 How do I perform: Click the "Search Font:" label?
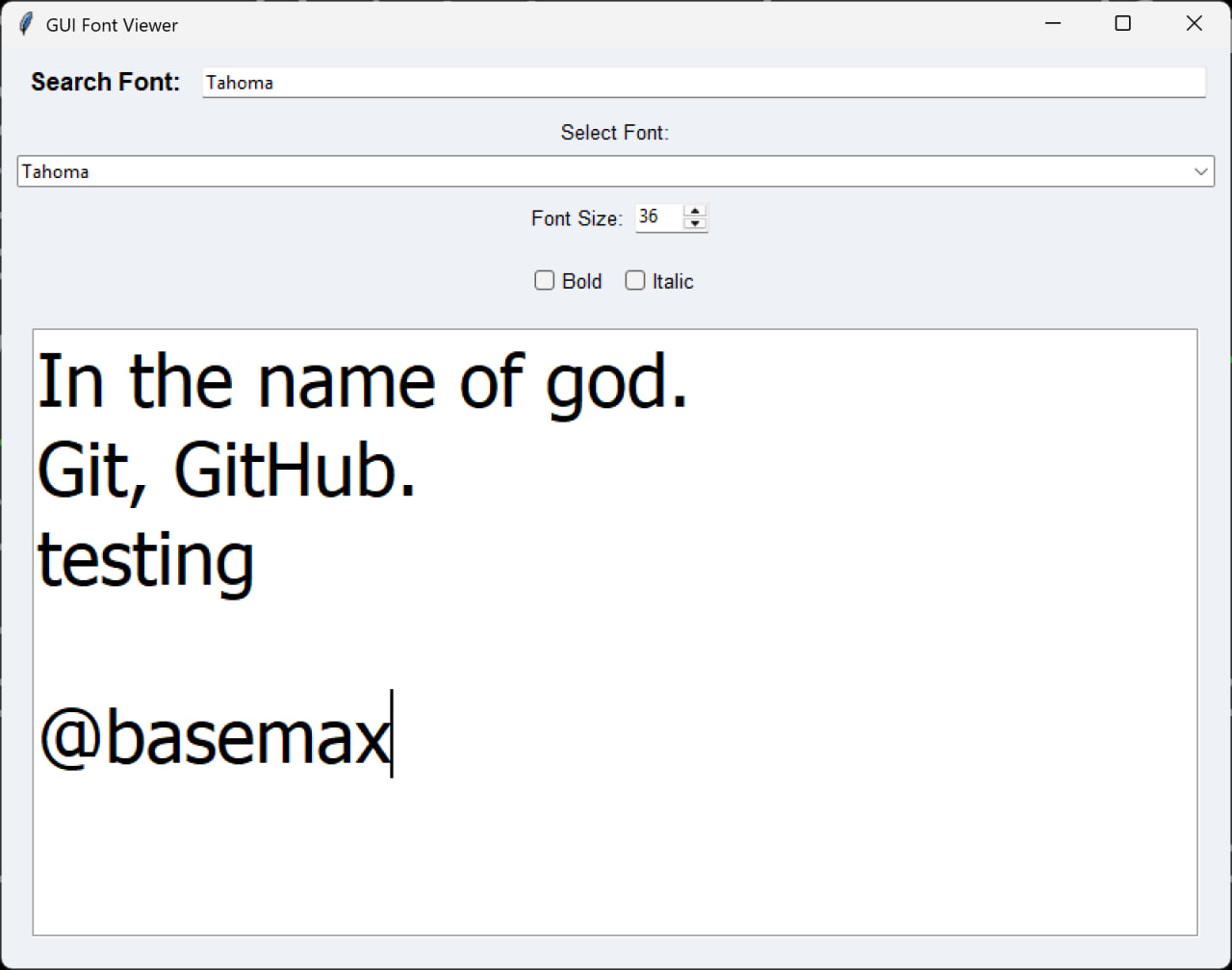pyautogui.click(x=106, y=83)
